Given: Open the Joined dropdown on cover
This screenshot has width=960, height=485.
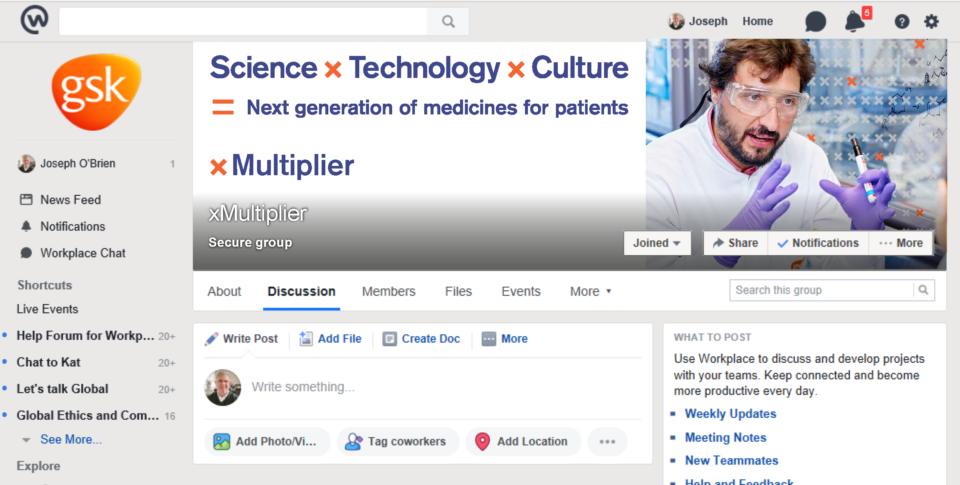Looking at the screenshot, I should pyautogui.click(x=657, y=243).
